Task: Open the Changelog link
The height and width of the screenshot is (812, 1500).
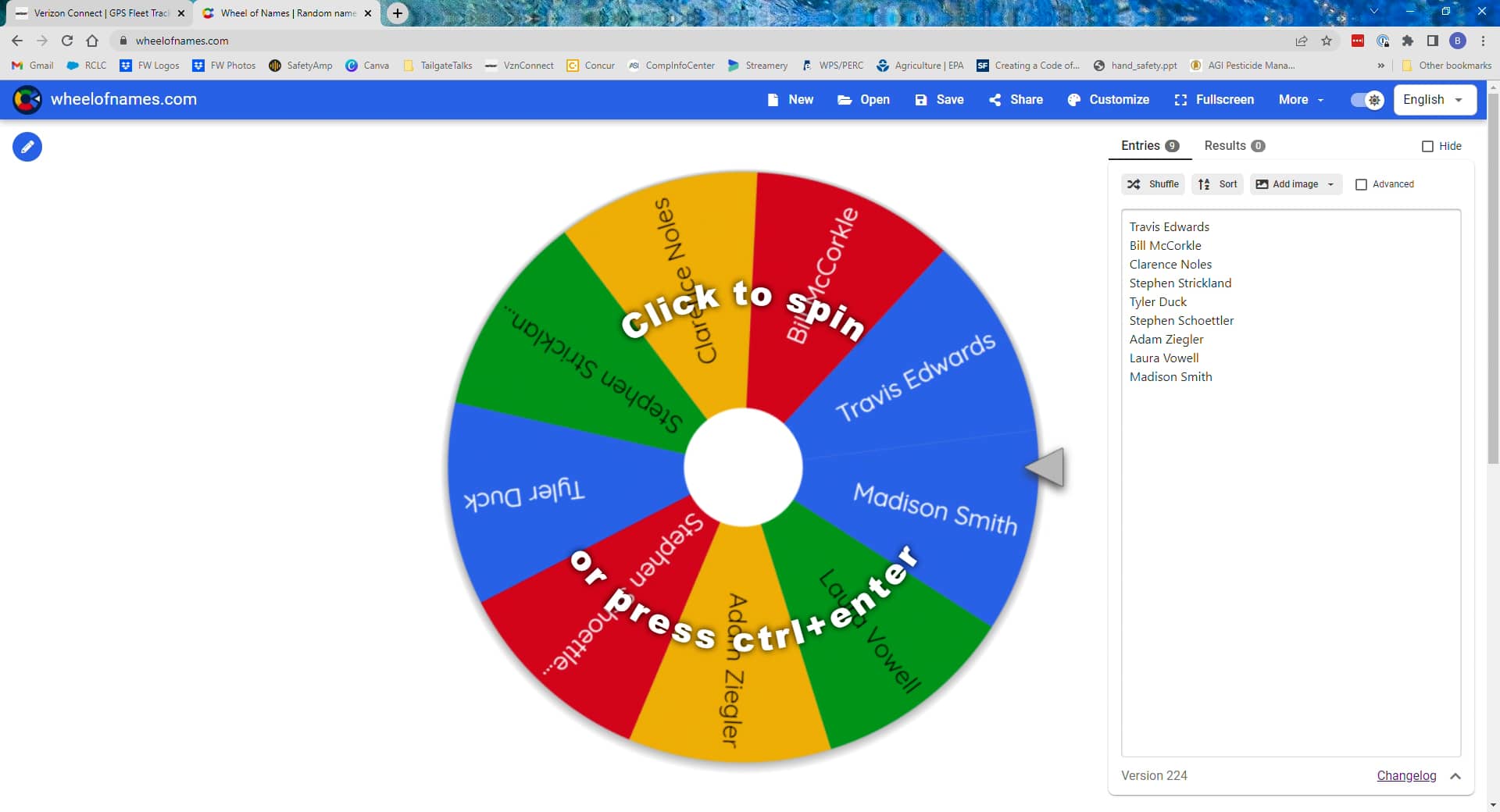Action: [x=1406, y=775]
